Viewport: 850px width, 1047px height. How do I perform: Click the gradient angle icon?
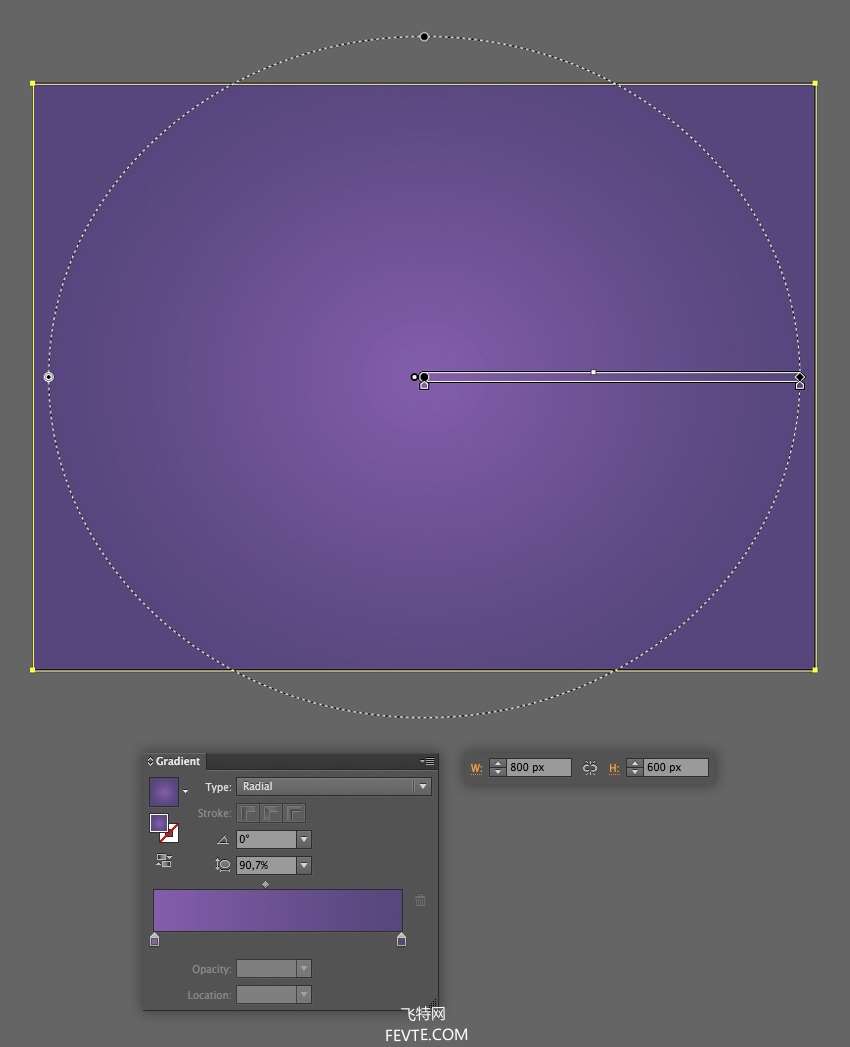coord(223,840)
